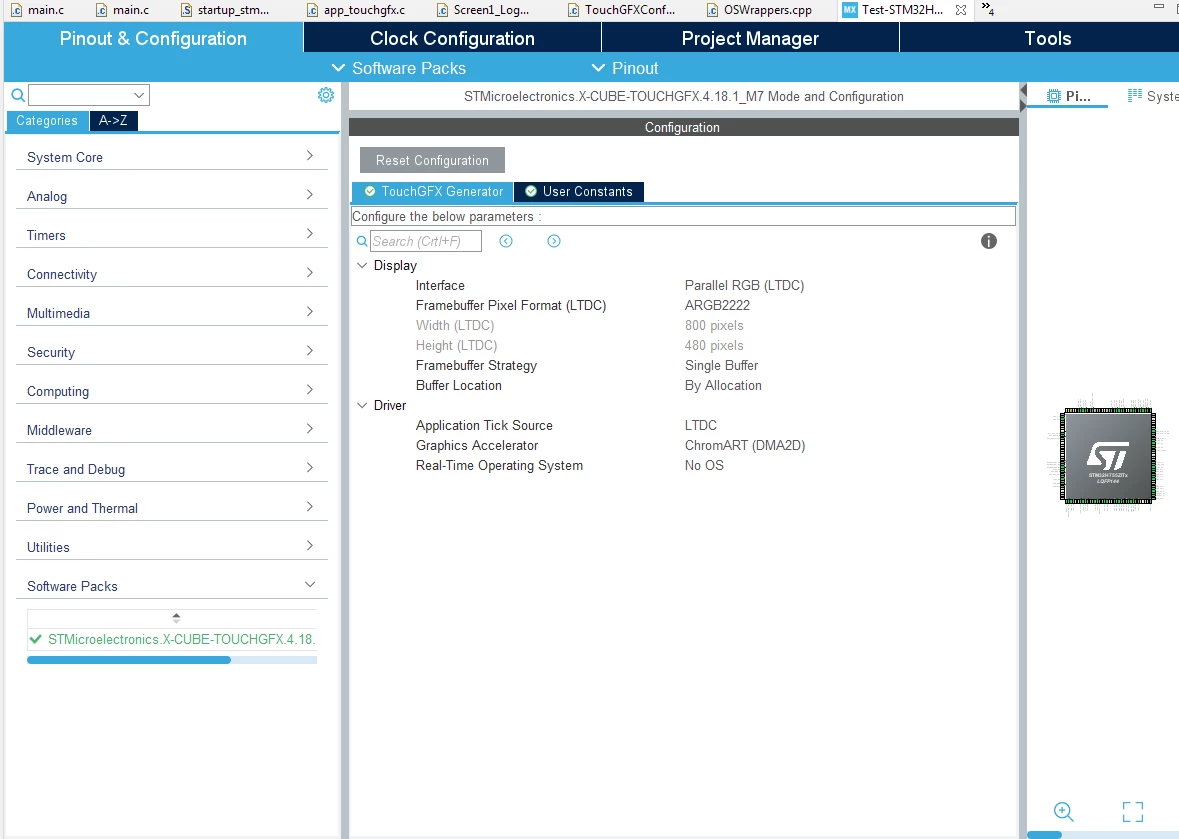Select the Categories view tab

tap(47, 120)
